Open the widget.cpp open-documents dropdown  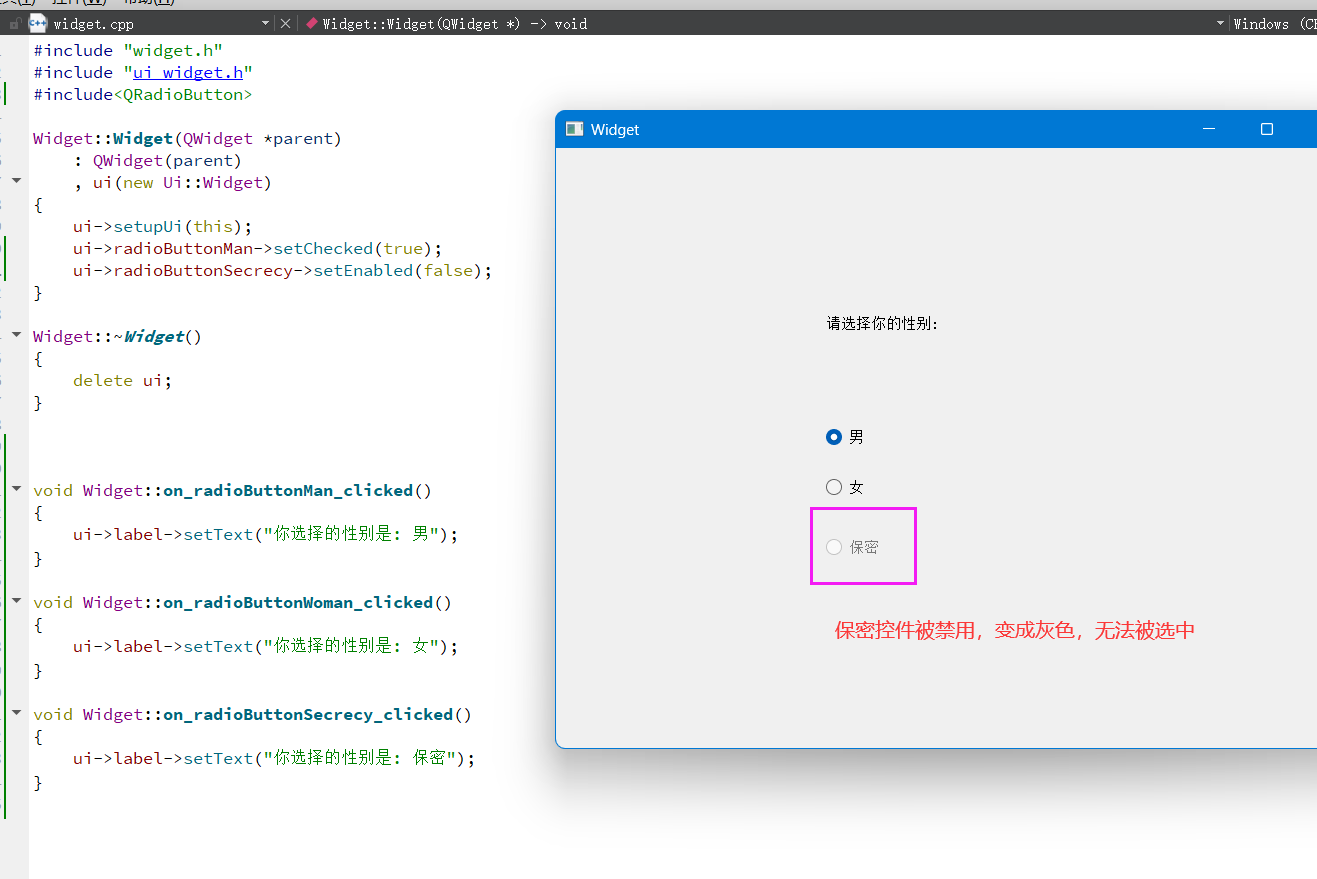[x=265, y=23]
